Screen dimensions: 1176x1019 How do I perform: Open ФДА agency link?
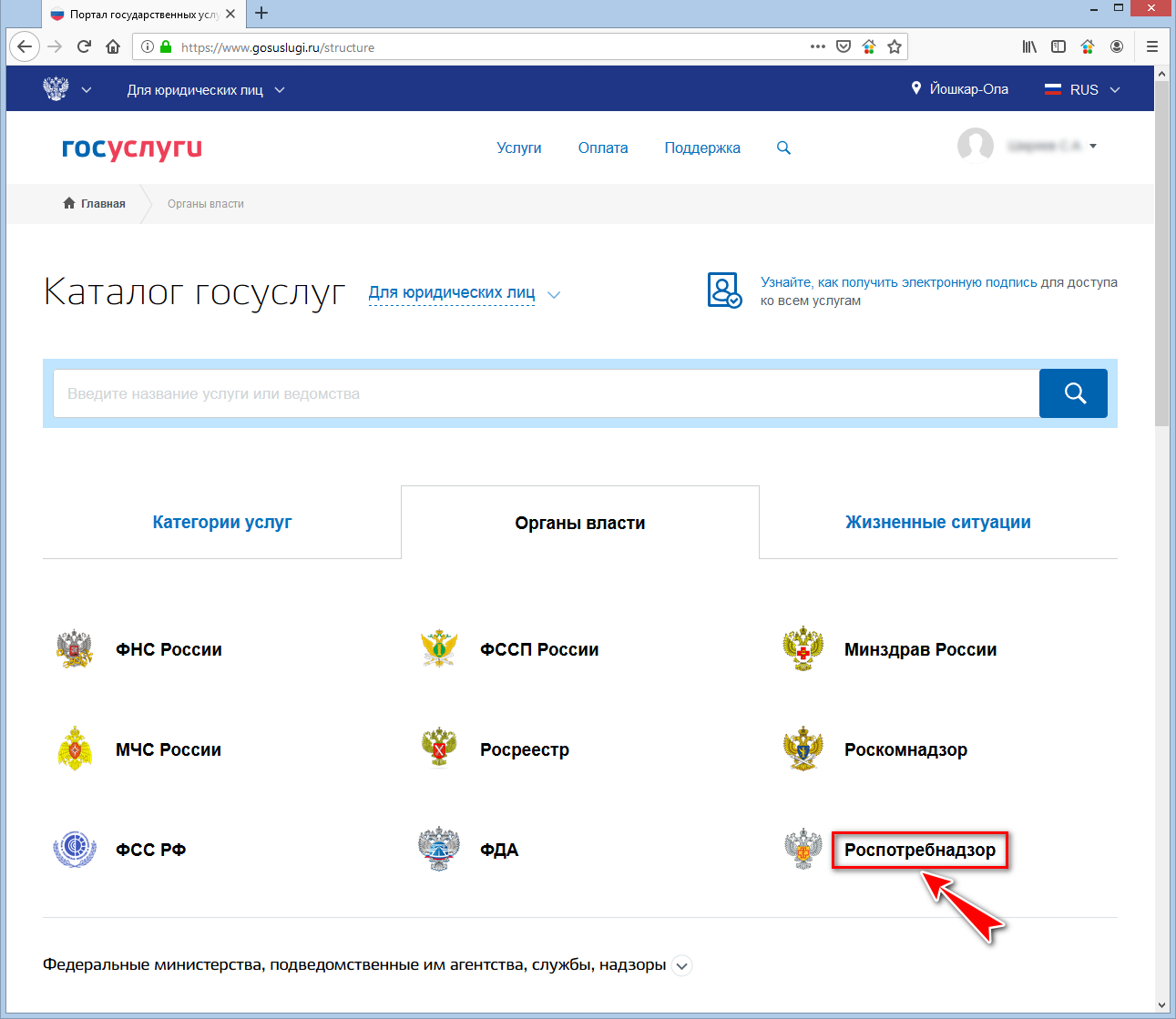[x=499, y=850]
